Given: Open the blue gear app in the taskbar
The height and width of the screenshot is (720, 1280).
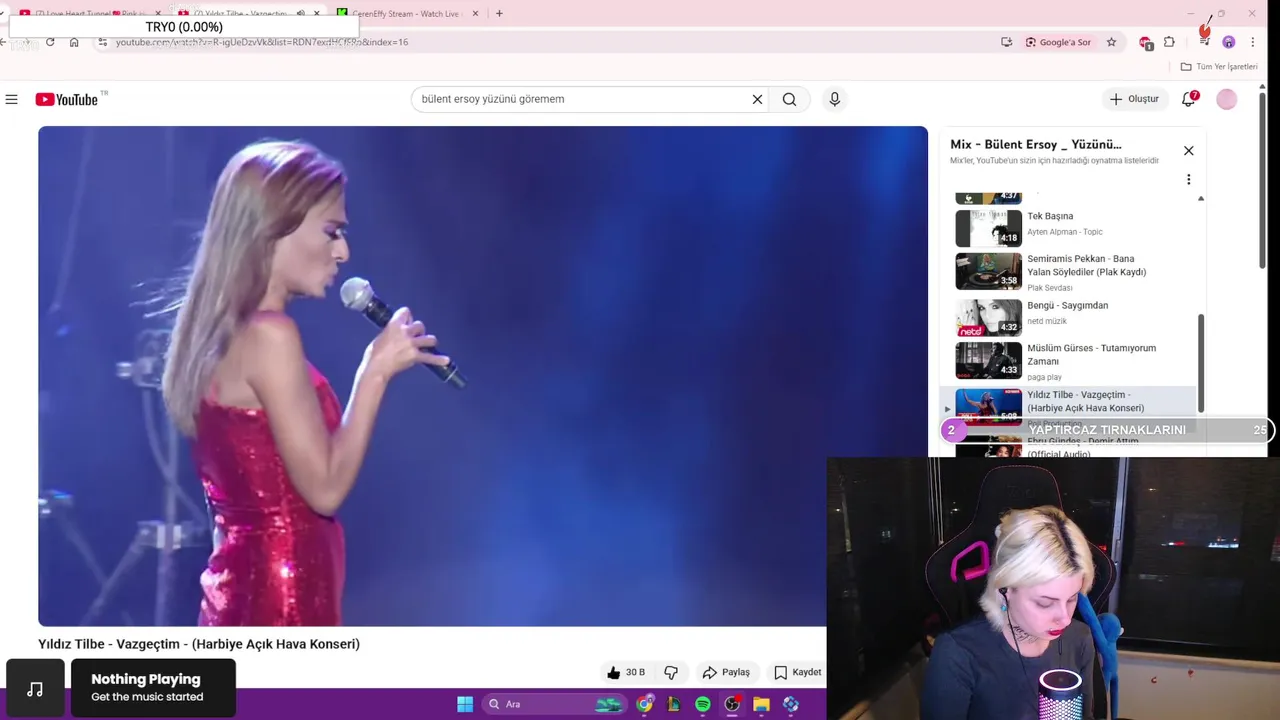Looking at the screenshot, I should tap(791, 704).
